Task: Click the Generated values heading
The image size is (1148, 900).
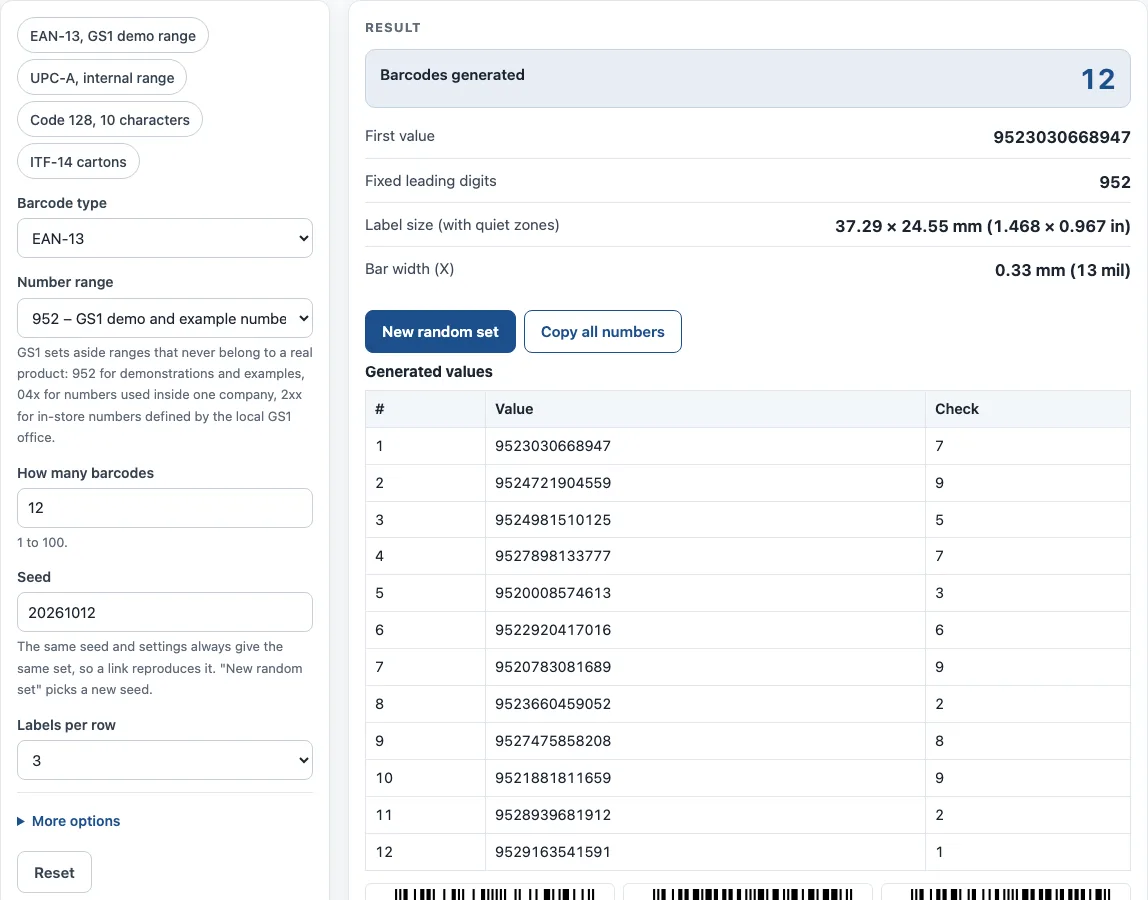Action: pyautogui.click(x=428, y=371)
